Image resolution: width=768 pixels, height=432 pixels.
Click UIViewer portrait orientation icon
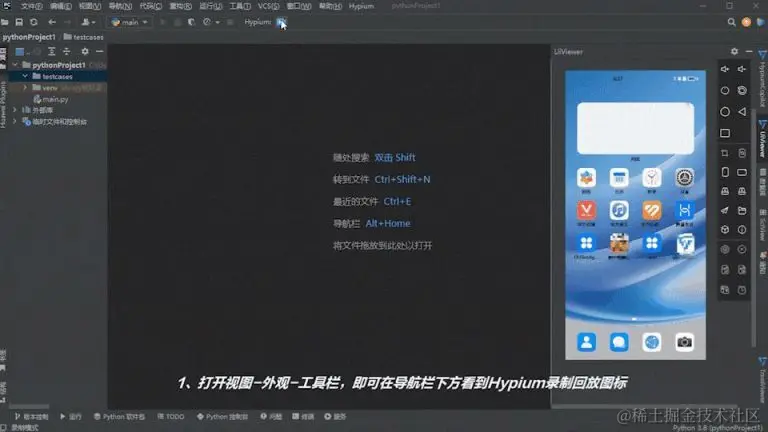[x=725, y=172]
